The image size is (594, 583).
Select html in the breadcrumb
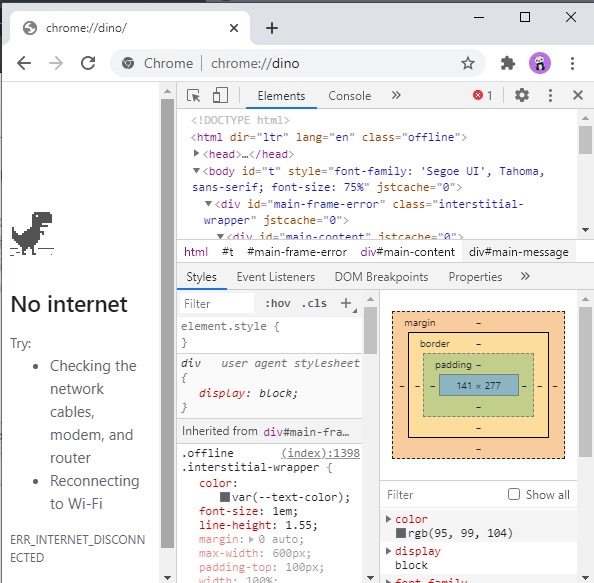(x=196, y=252)
